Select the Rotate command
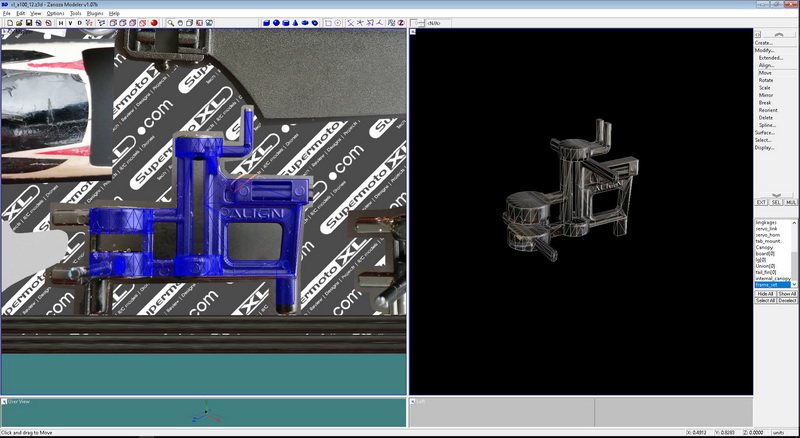 point(766,80)
